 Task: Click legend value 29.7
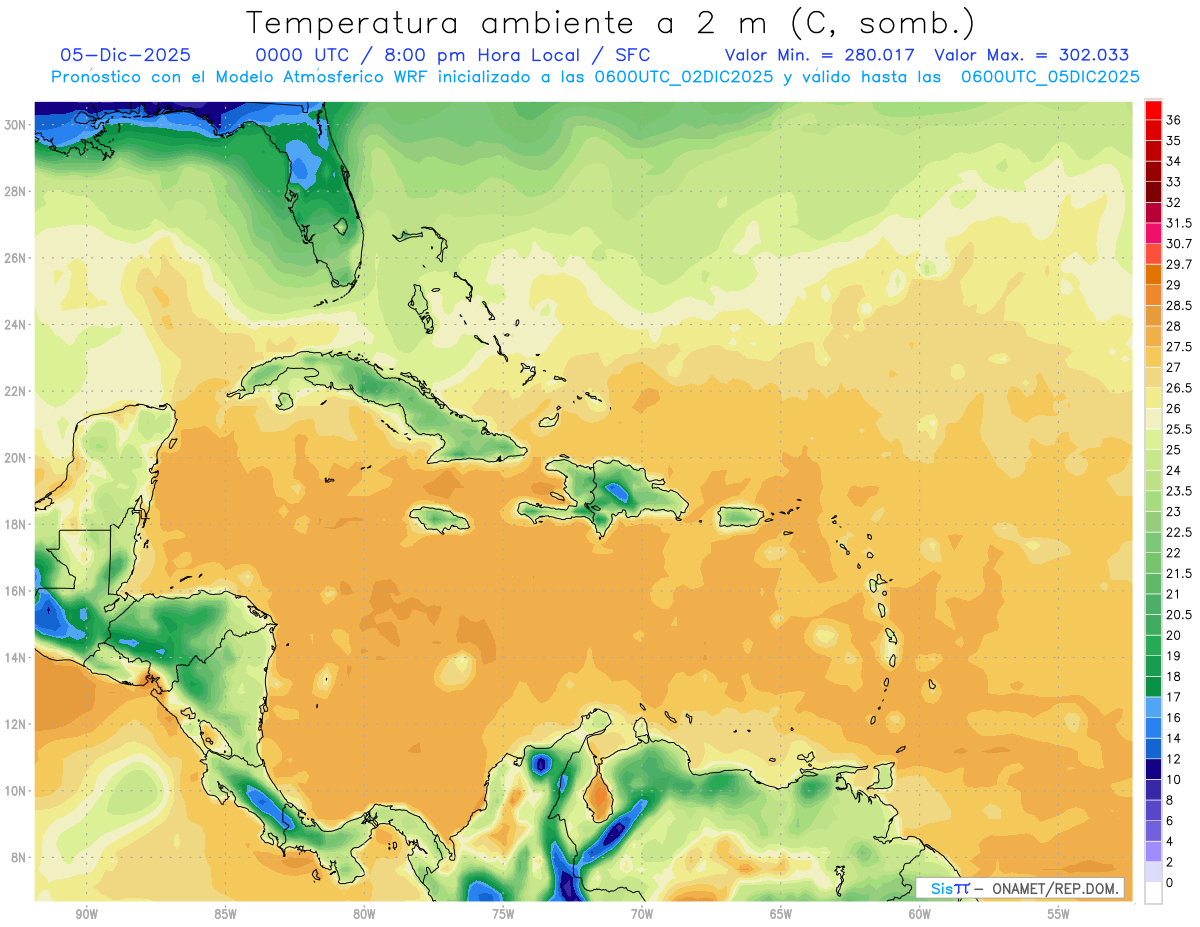1179,264
